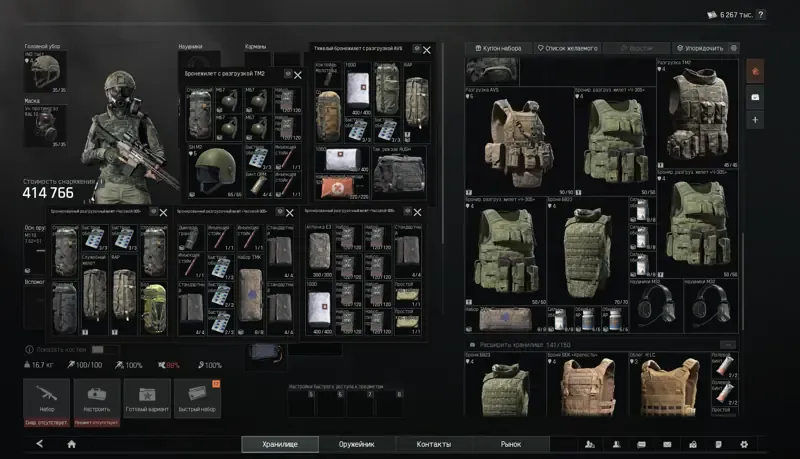Click the 16.7 кг weight indicator
Viewport: 800px width, 459px height.
[x=39, y=365]
